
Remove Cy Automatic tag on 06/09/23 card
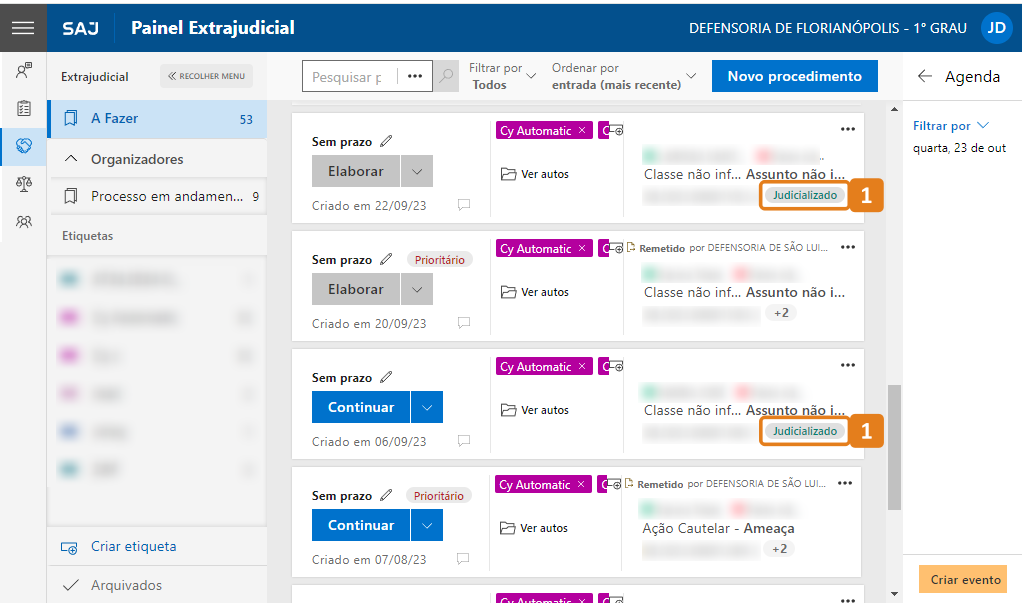[x=582, y=366]
